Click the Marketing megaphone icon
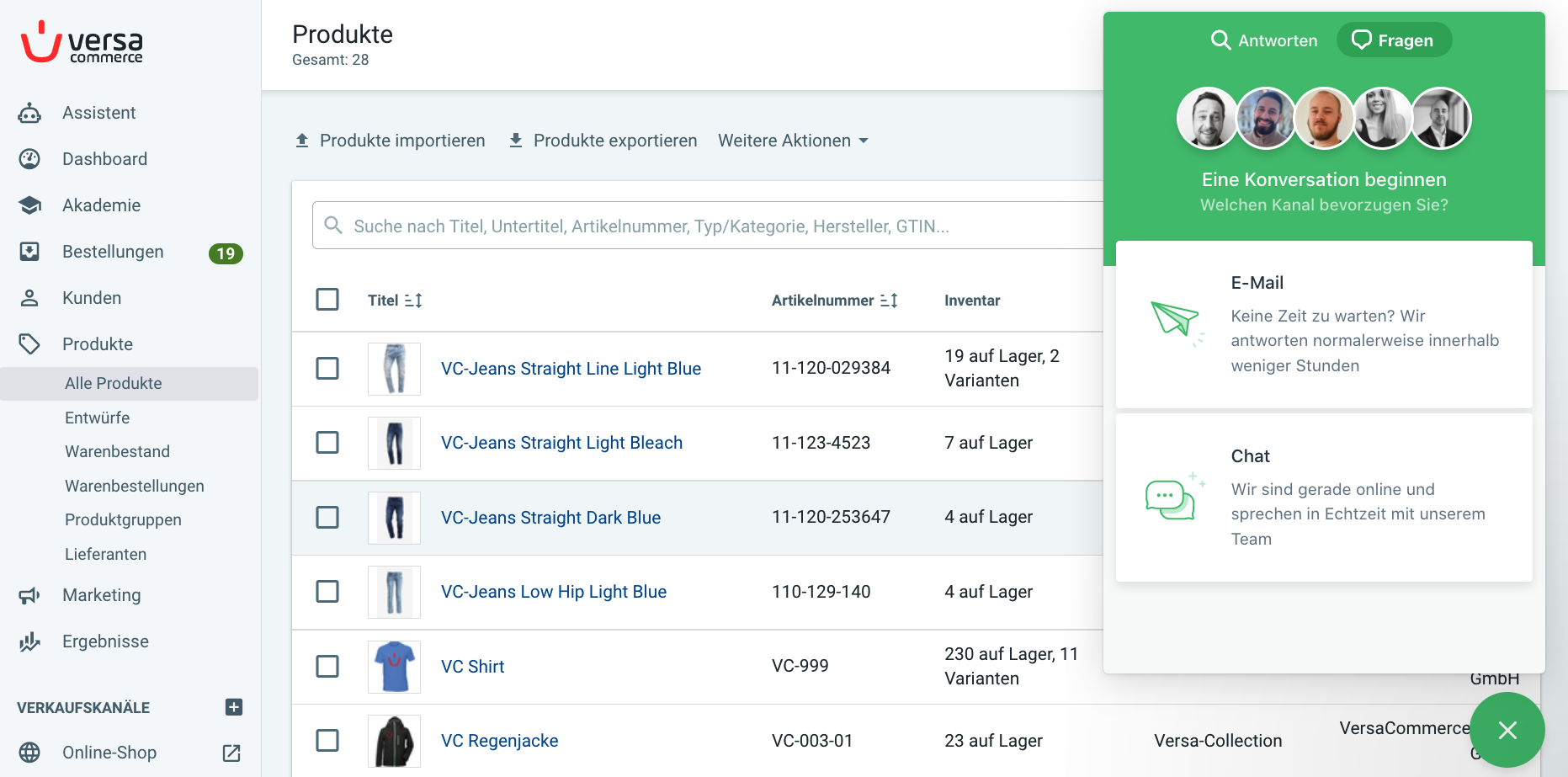 coord(29,595)
